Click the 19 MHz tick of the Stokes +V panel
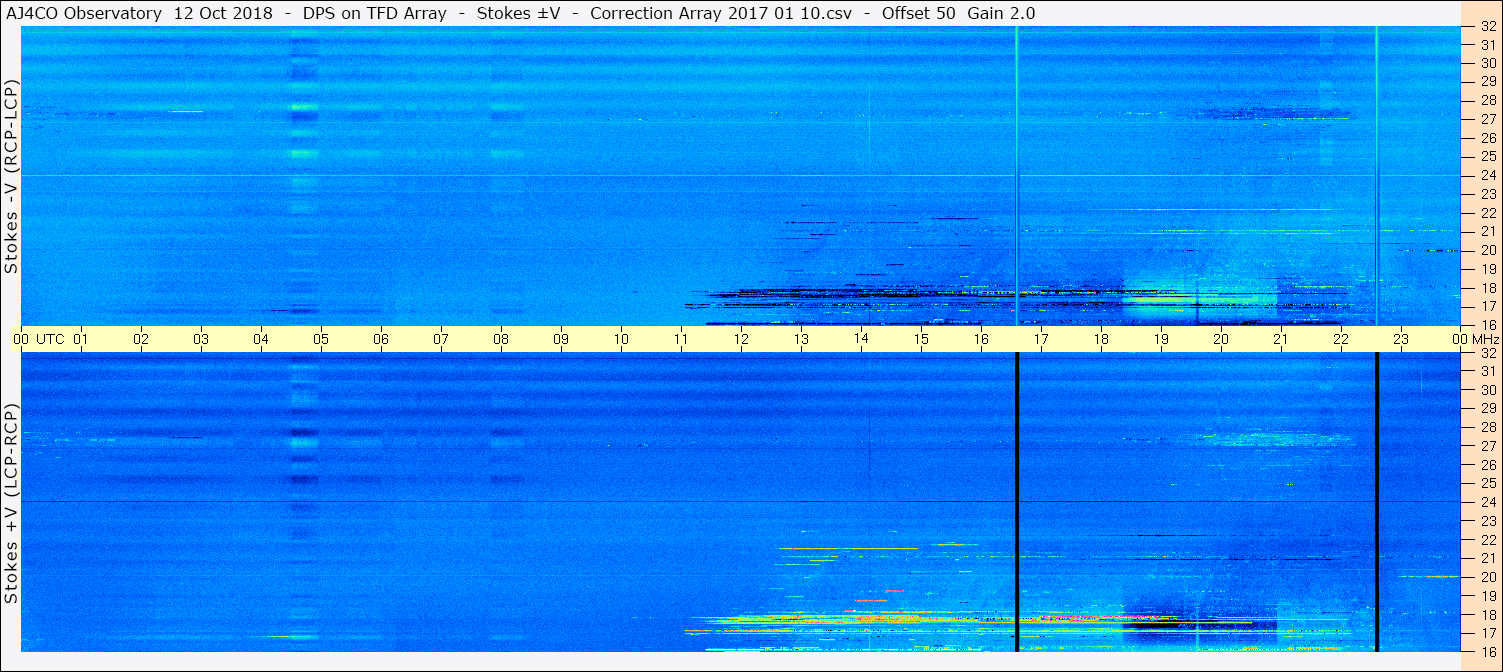The height and width of the screenshot is (672, 1503). click(1488, 596)
